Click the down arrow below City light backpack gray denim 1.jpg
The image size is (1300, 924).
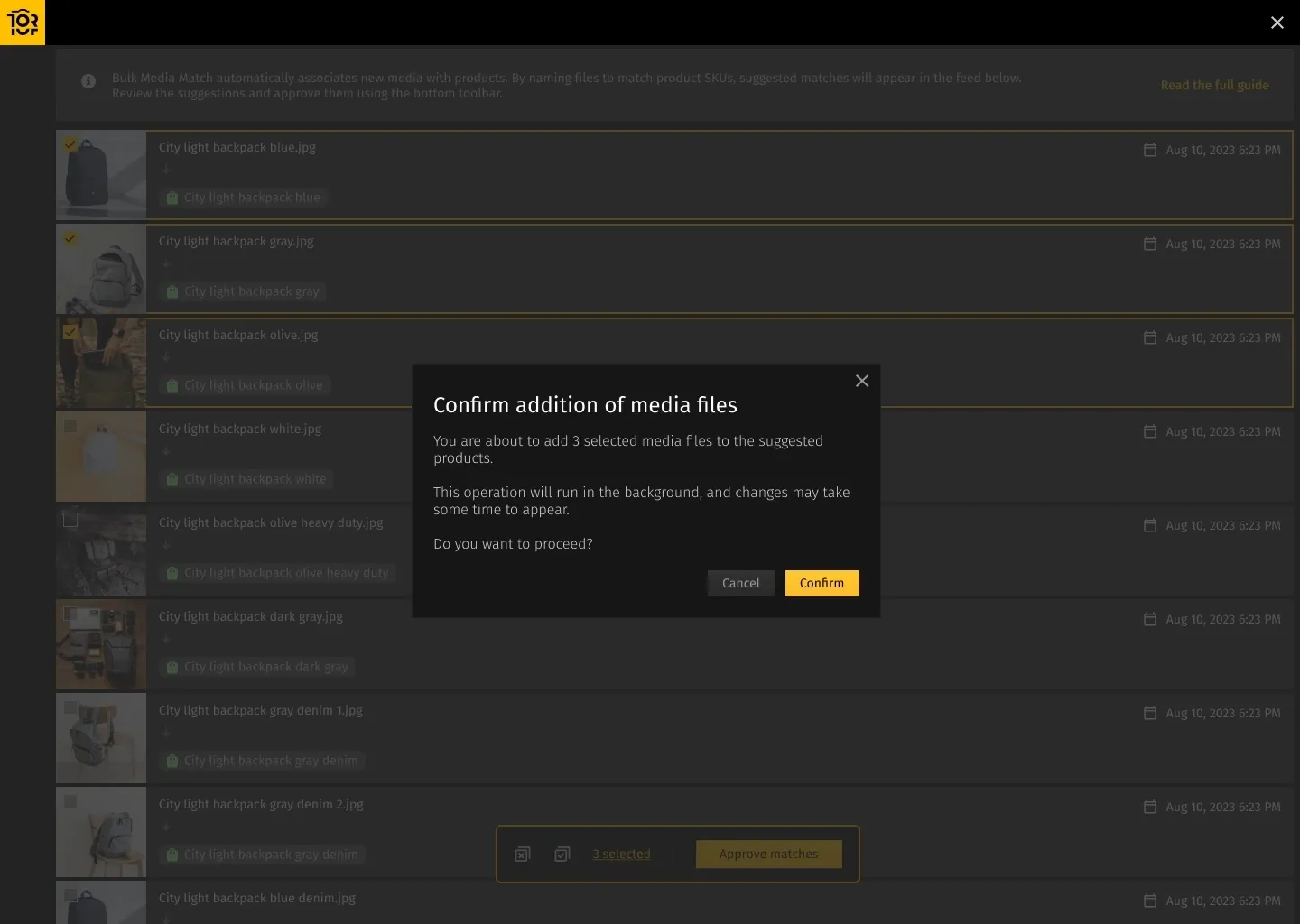coord(166,733)
